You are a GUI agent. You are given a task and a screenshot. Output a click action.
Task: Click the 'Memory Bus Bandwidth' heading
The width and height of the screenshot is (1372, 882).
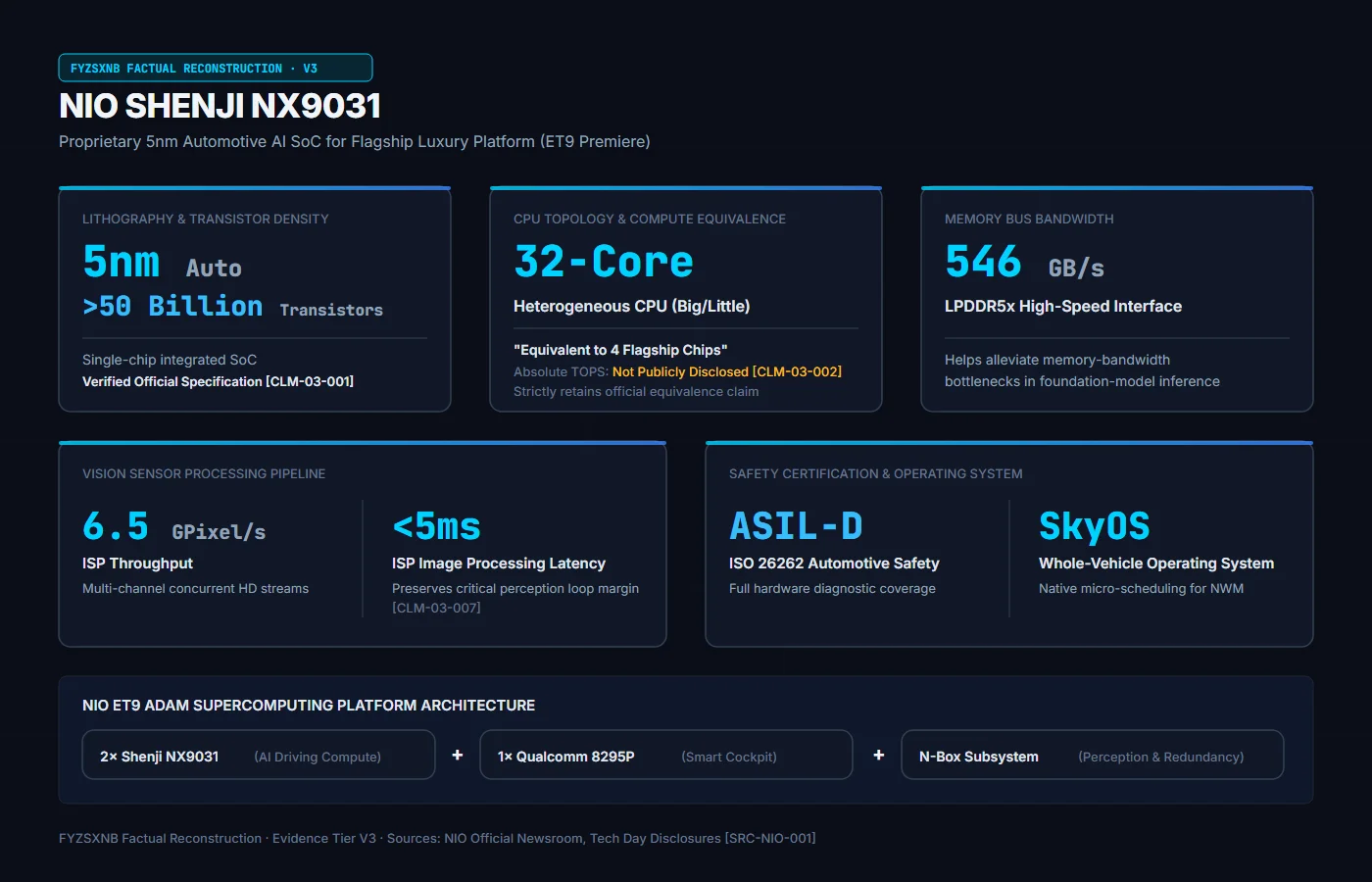coord(1029,219)
